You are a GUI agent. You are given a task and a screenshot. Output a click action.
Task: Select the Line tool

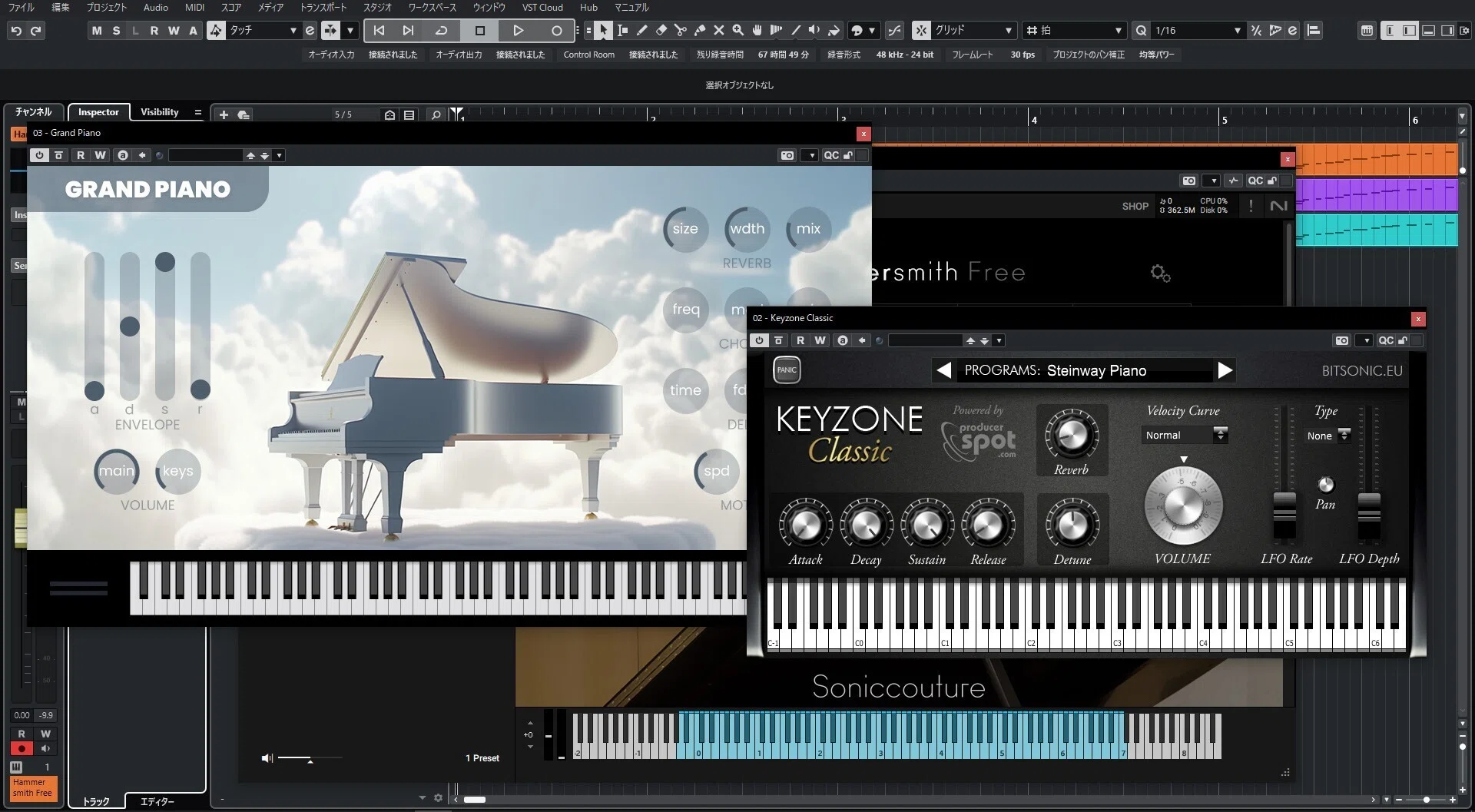tap(795, 31)
